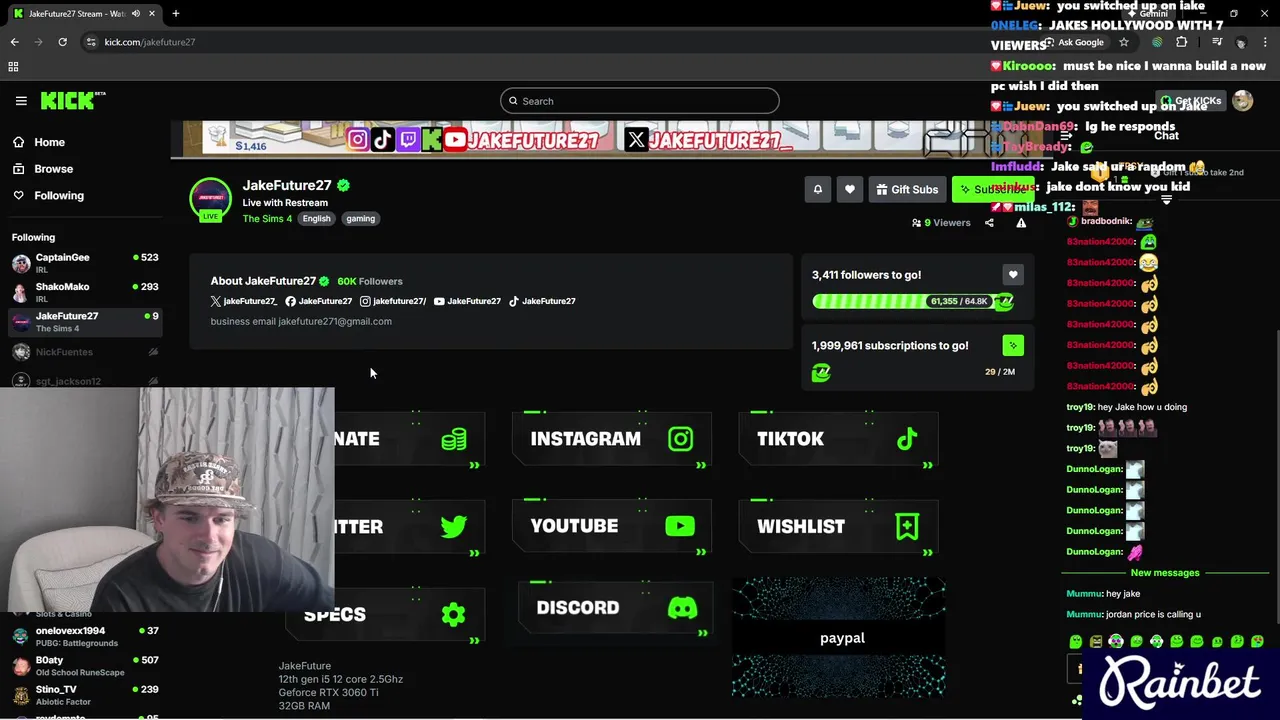
Task: Click the forward browser navigation arrow
Action: point(38,42)
